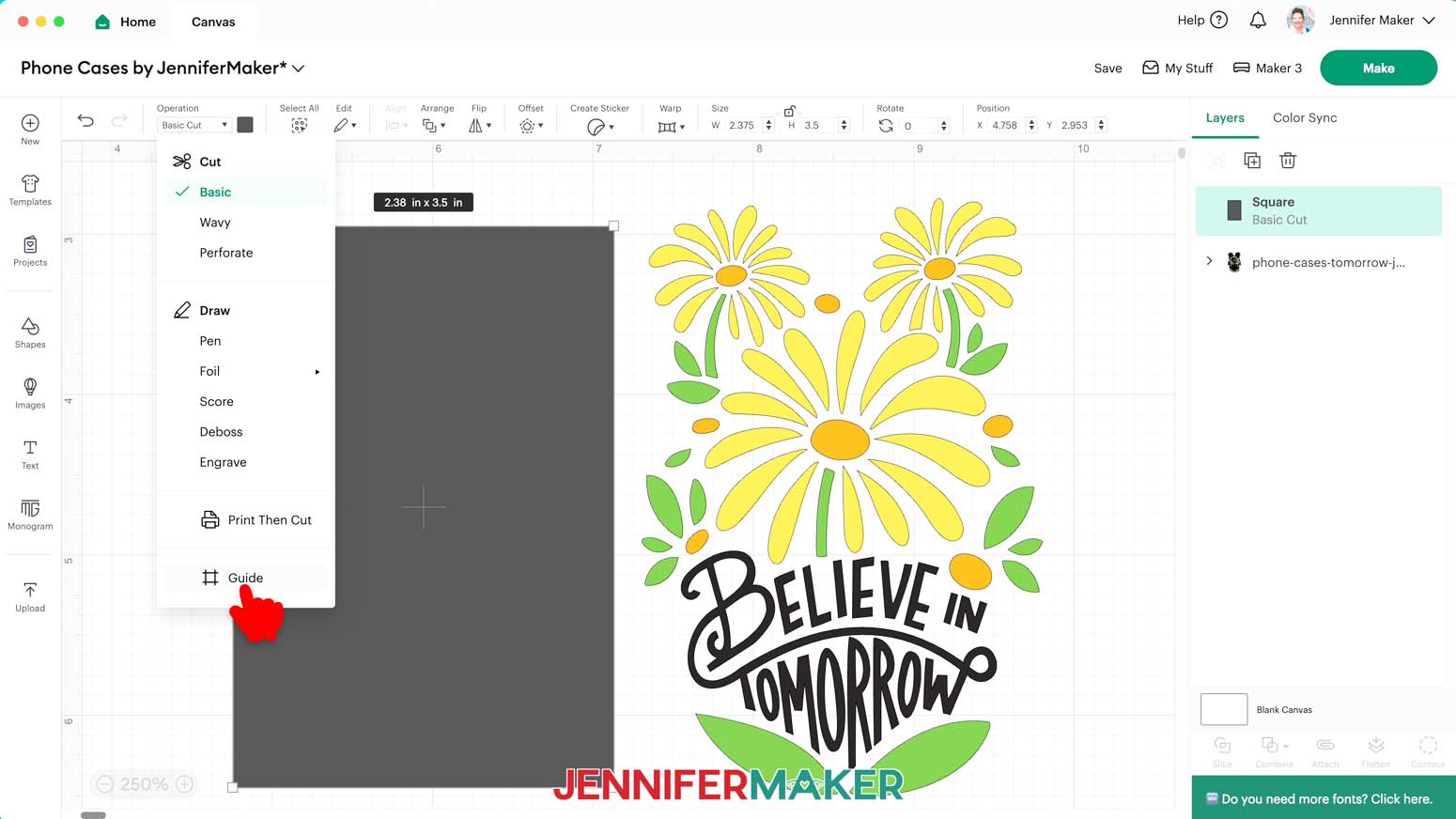
Task: Delete the selected layer with trash icon
Action: point(1288,161)
